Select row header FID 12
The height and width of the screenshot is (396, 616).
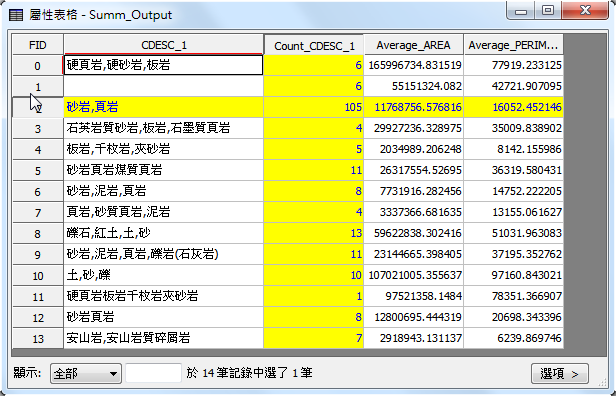(x=38, y=317)
